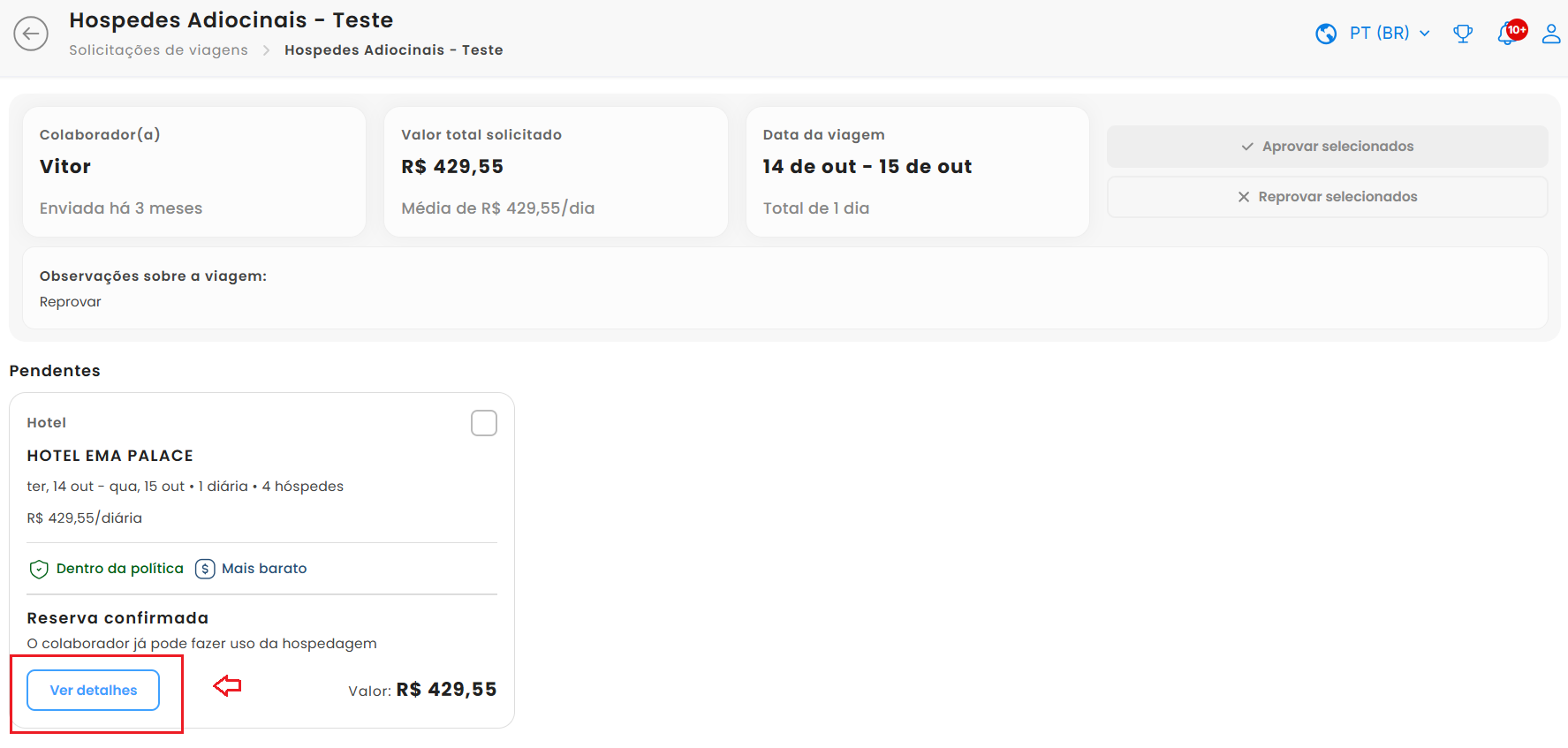1568x748 pixels.
Task: Expand the PT (BR) language dropdown
Action: click(x=1380, y=34)
